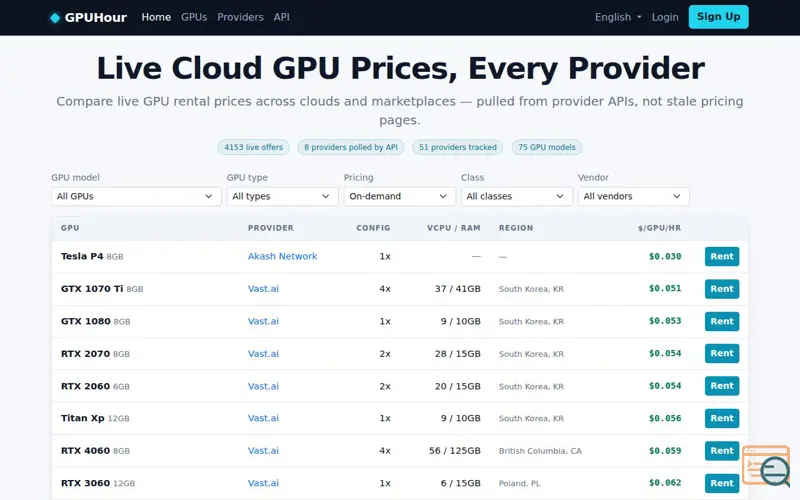Open Vast.ai link in RTX 2060 row
800x500 pixels.
[263, 386]
